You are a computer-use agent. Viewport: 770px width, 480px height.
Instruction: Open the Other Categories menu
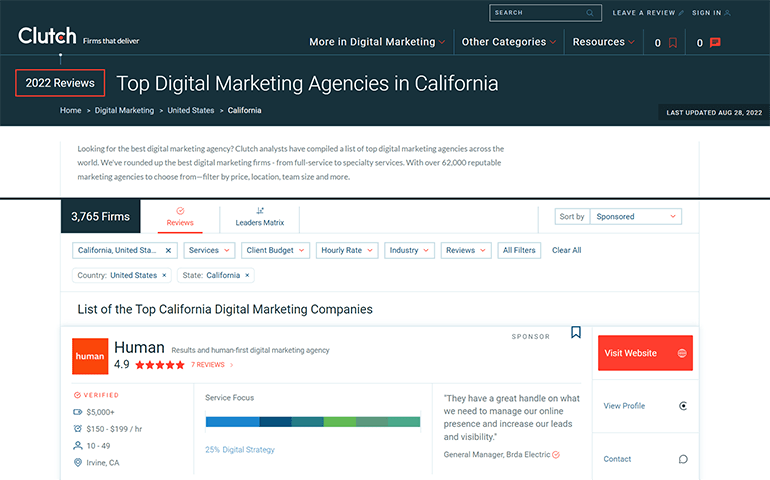pos(509,42)
